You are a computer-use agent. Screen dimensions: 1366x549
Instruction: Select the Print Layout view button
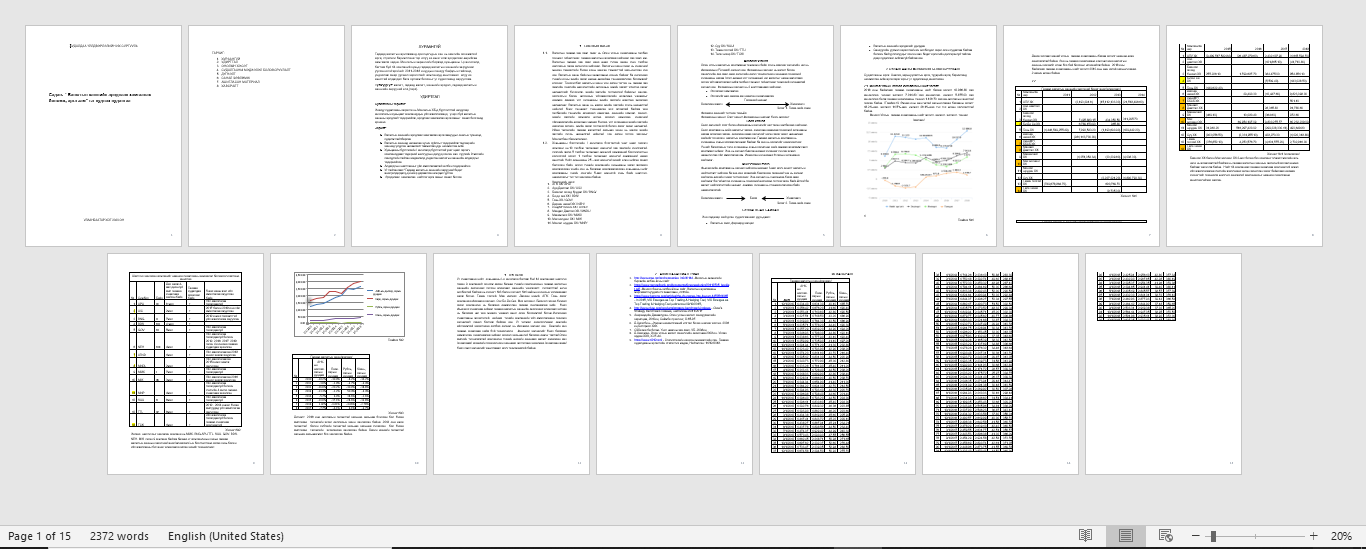1125,536
